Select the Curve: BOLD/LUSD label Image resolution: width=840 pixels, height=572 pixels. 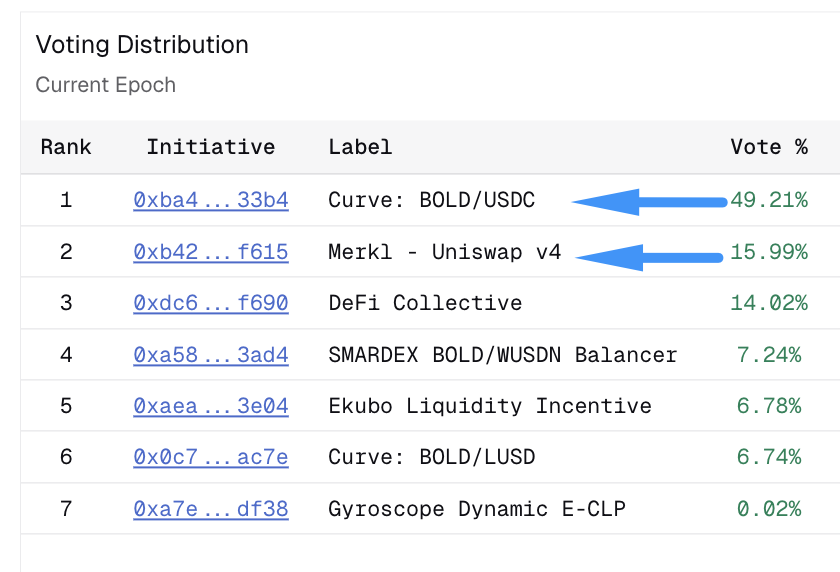click(x=432, y=457)
